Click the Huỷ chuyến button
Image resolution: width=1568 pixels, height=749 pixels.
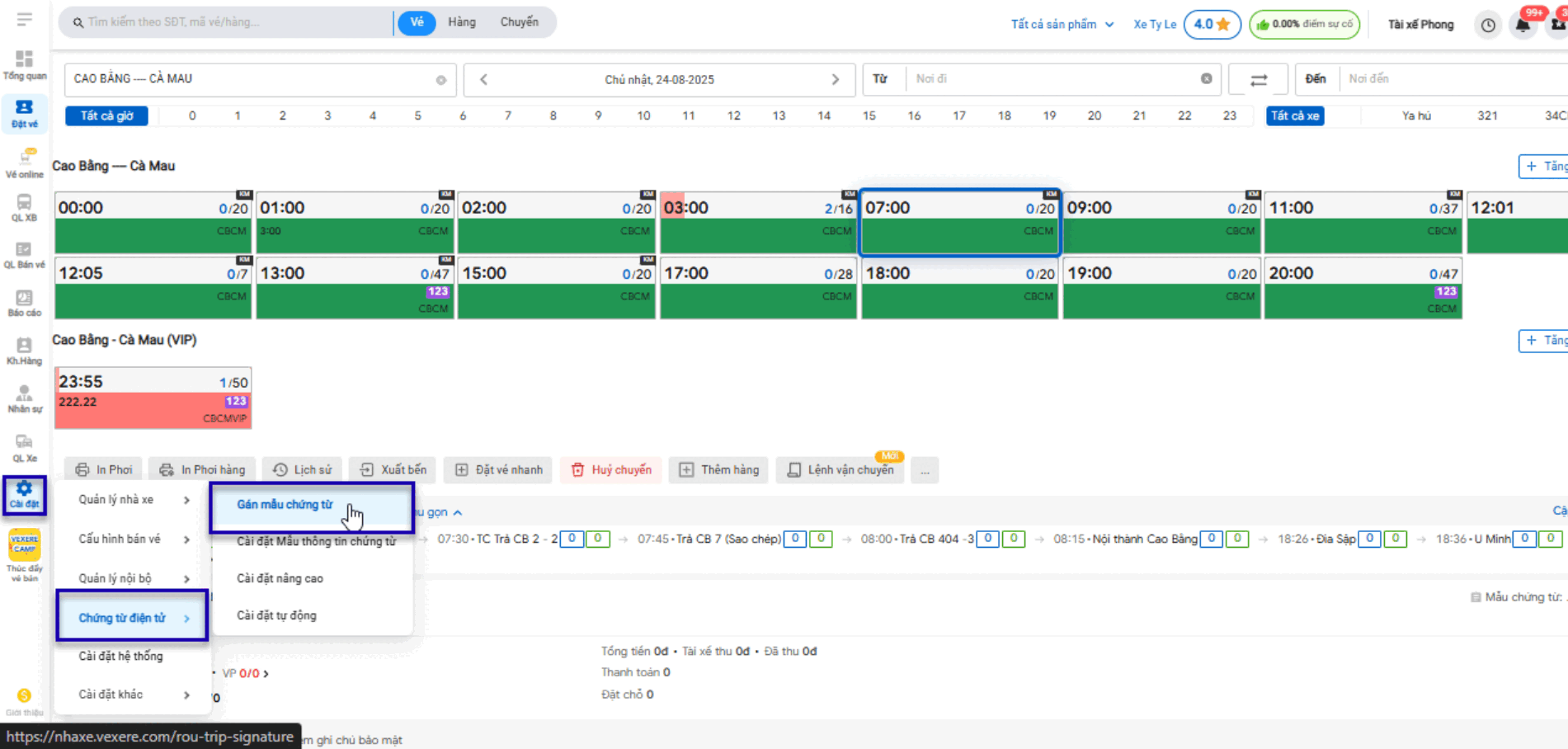click(x=611, y=470)
